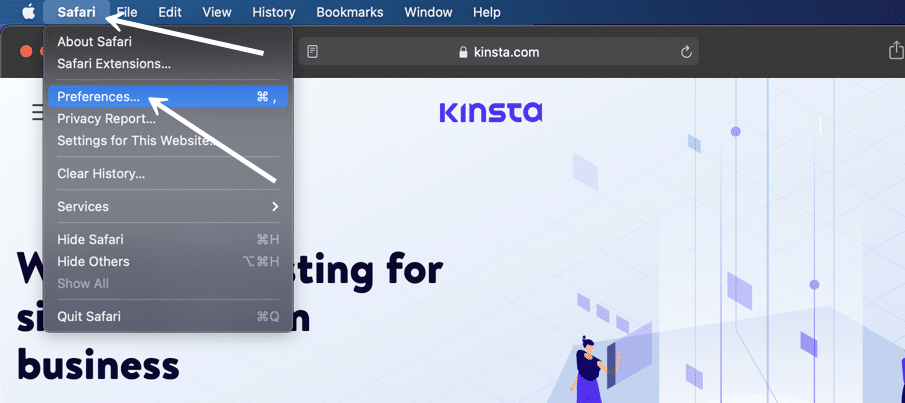905x403 pixels.
Task: Open the Bookmarks menu
Action: point(350,12)
